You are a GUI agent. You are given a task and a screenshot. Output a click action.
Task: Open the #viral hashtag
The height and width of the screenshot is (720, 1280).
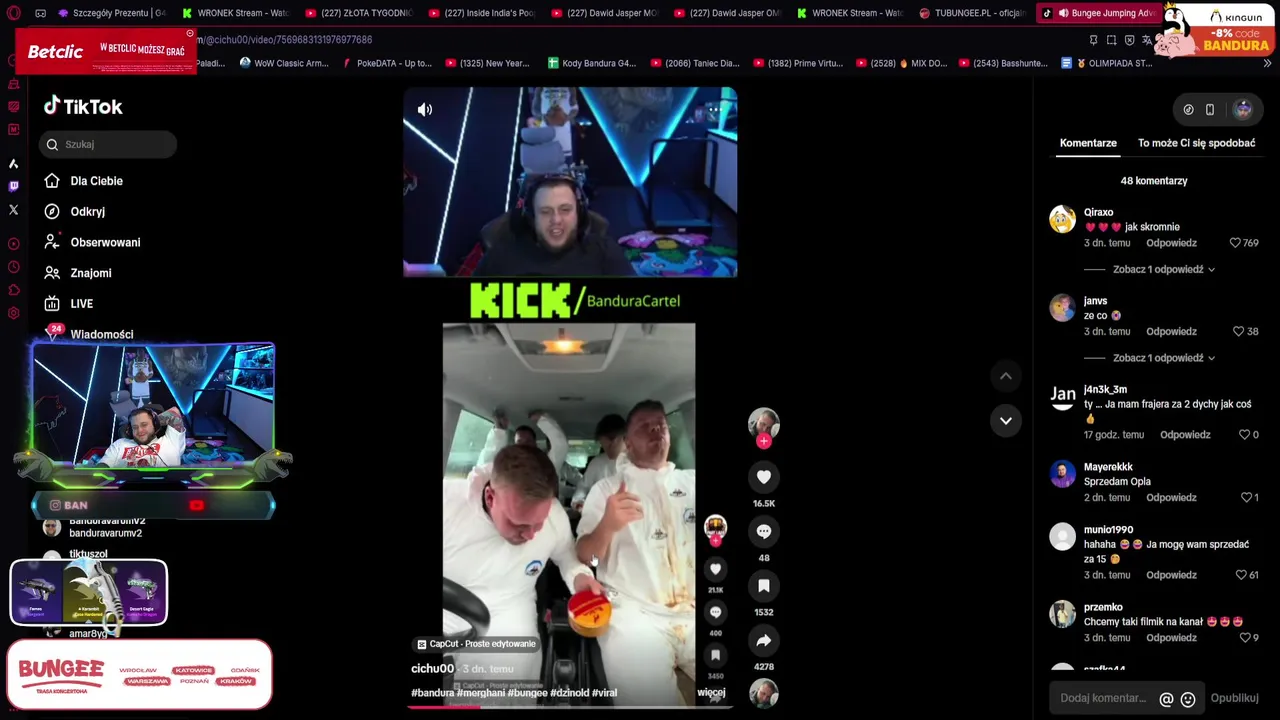[604, 693]
